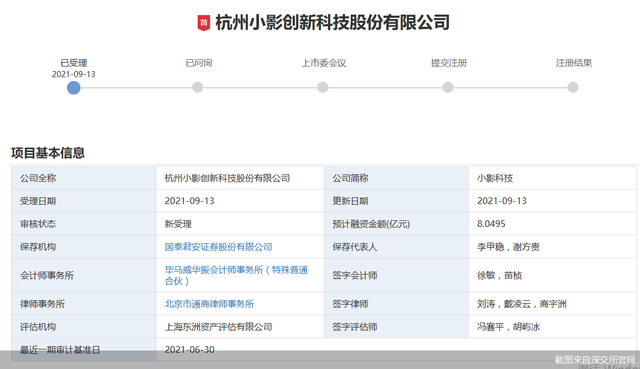Click the 2021-09-13 date under 已受理

tap(73, 74)
